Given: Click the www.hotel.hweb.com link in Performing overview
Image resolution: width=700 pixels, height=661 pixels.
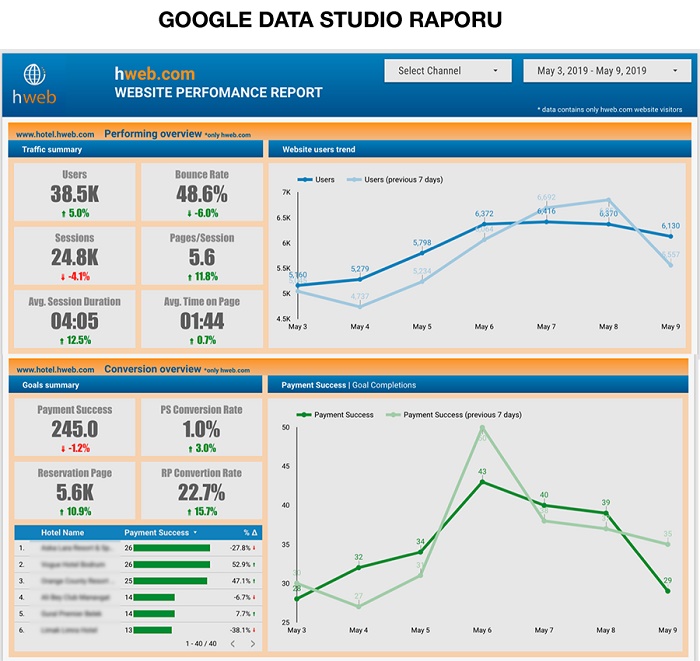Looking at the screenshot, I should [55, 134].
